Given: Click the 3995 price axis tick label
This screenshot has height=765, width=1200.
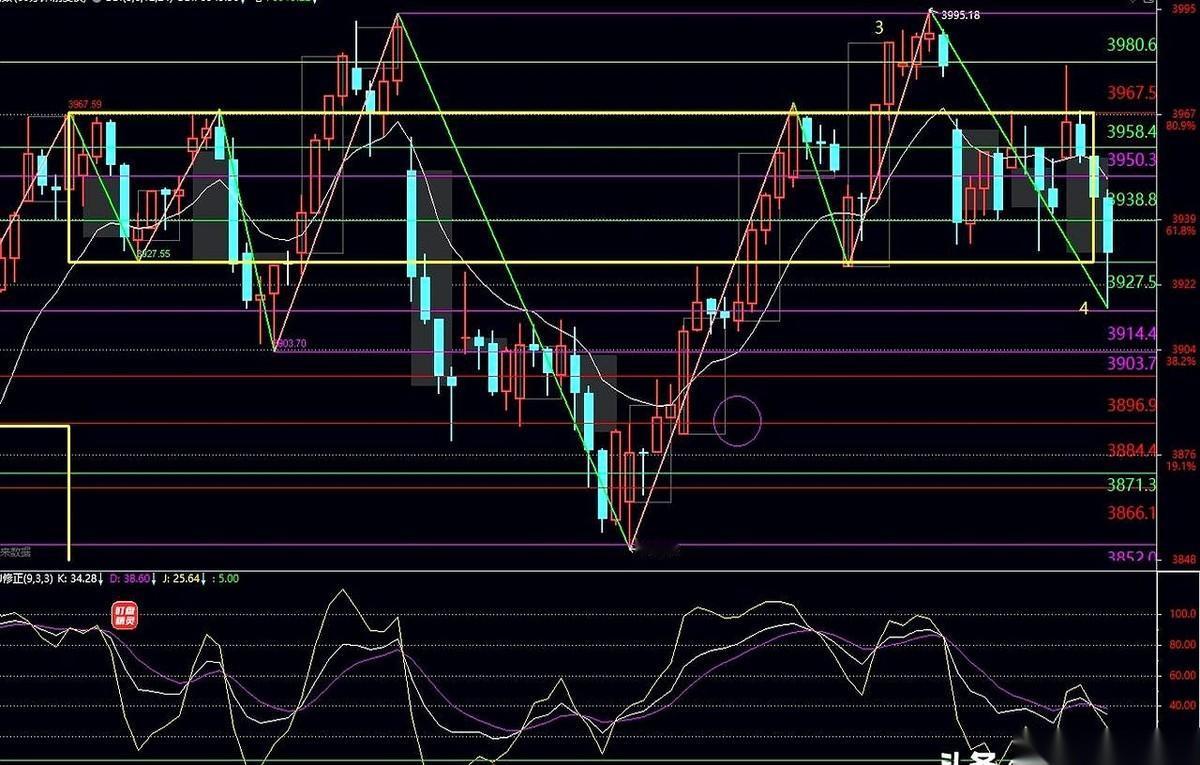Looking at the screenshot, I should tap(1182, 9).
